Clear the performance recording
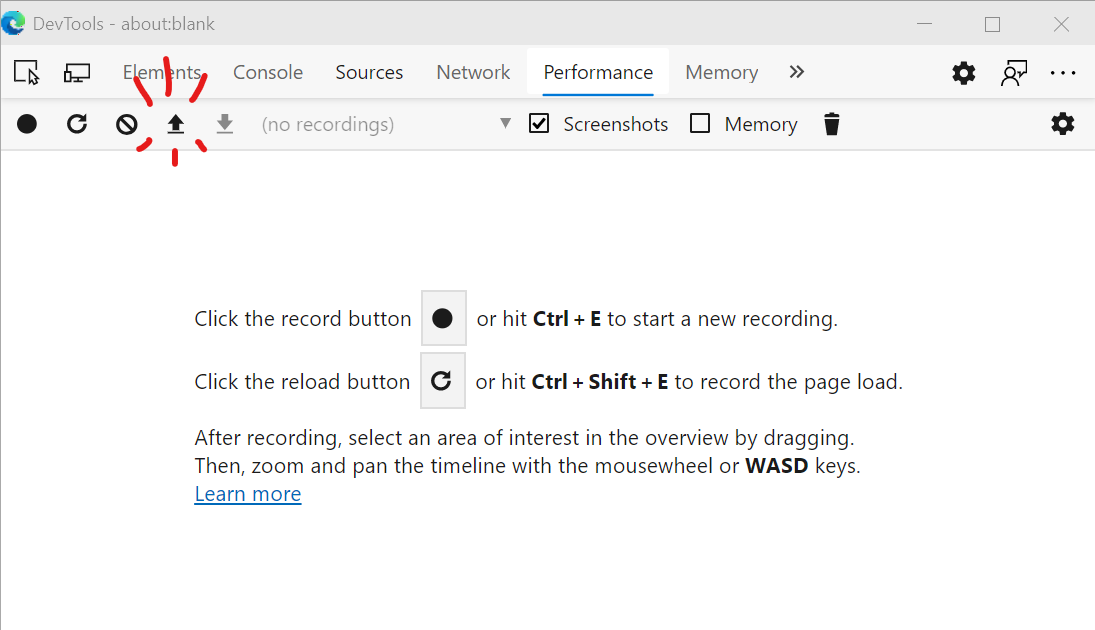 pyautogui.click(x=126, y=124)
